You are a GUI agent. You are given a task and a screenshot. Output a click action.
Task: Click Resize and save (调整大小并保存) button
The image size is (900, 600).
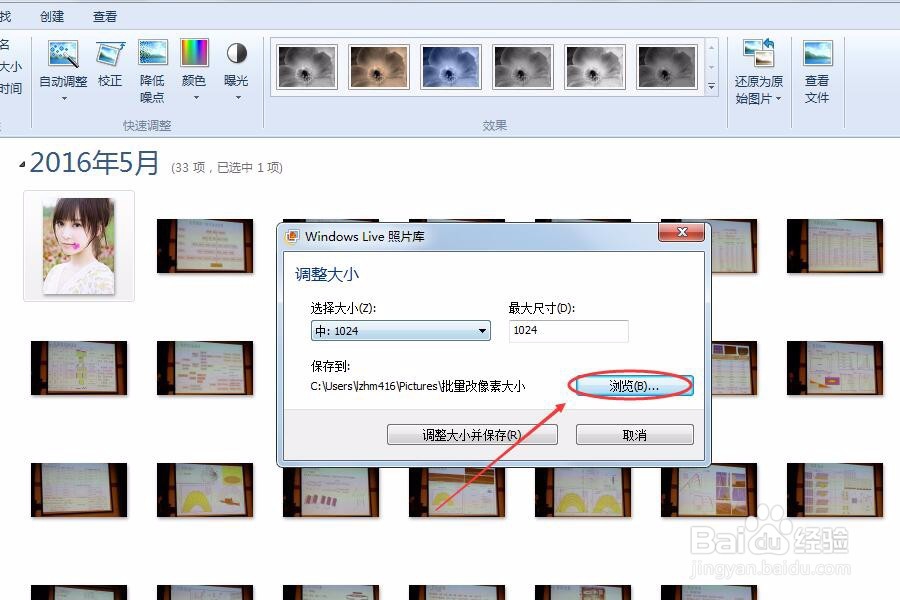(x=472, y=435)
